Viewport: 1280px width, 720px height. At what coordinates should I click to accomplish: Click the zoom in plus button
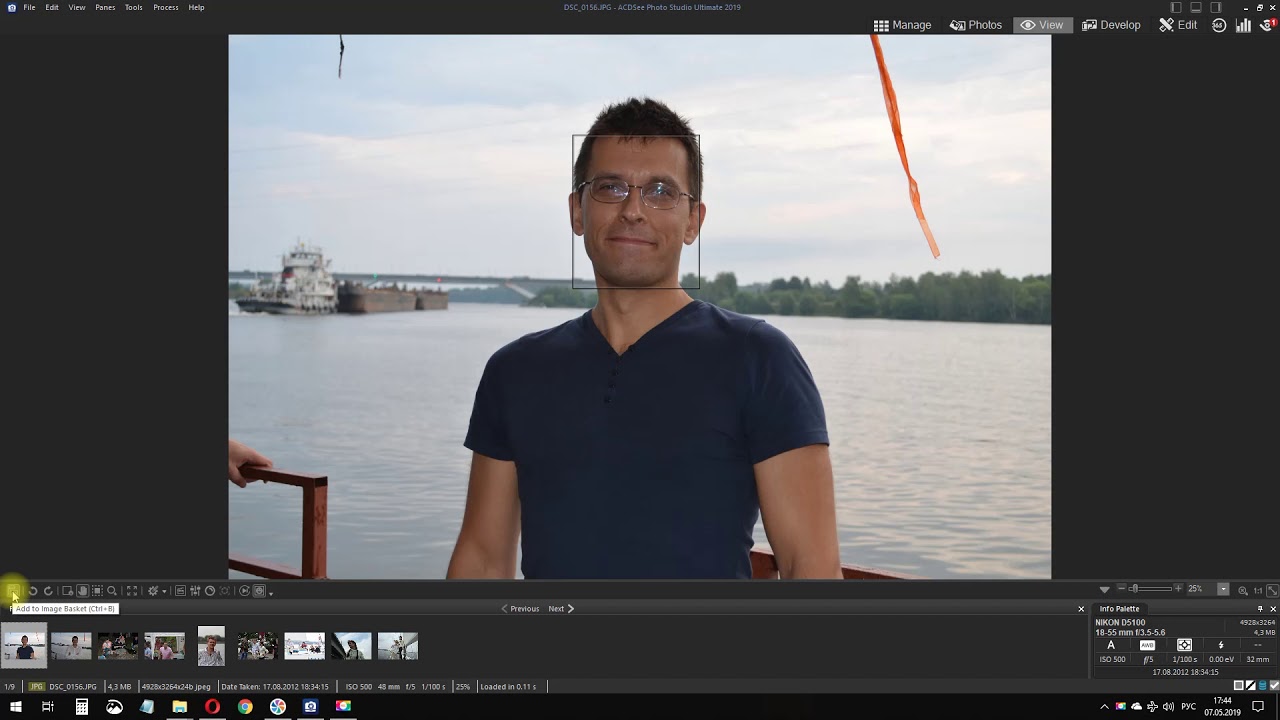1179,589
